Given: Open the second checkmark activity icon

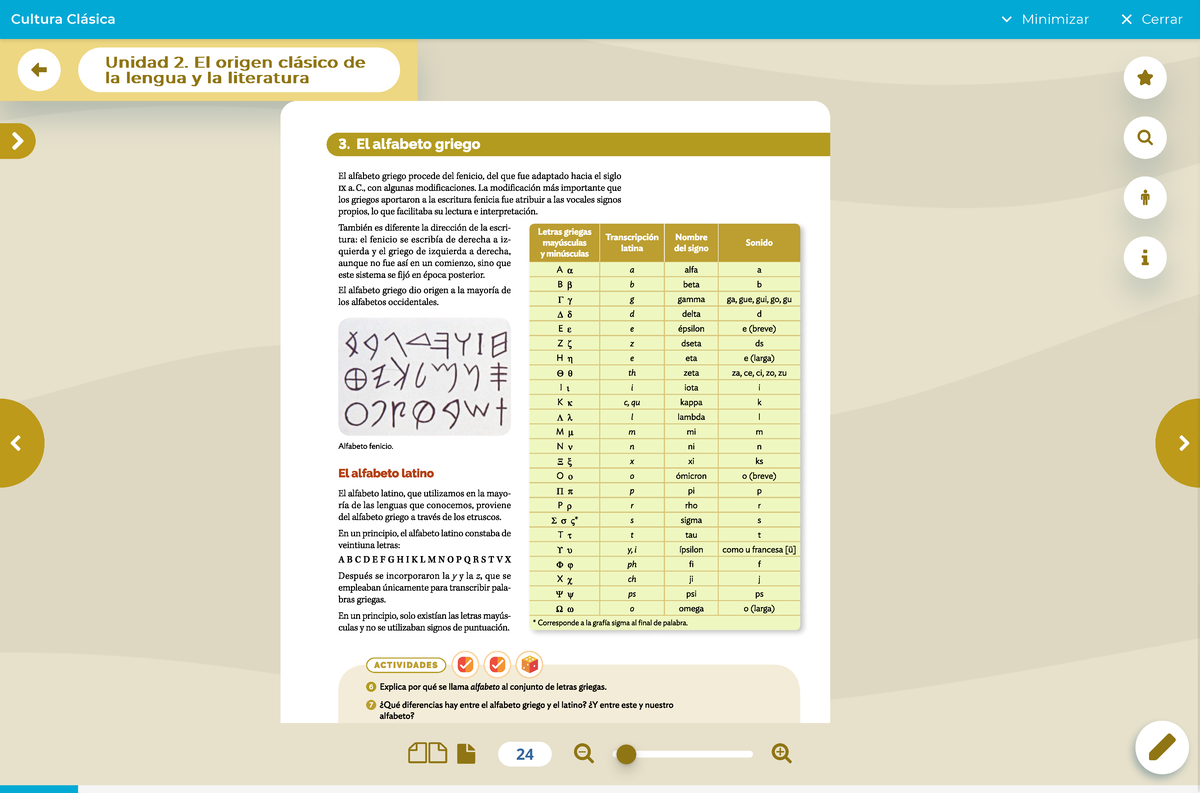Looking at the screenshot, I should pyautogui.click(x=498, y=665).
